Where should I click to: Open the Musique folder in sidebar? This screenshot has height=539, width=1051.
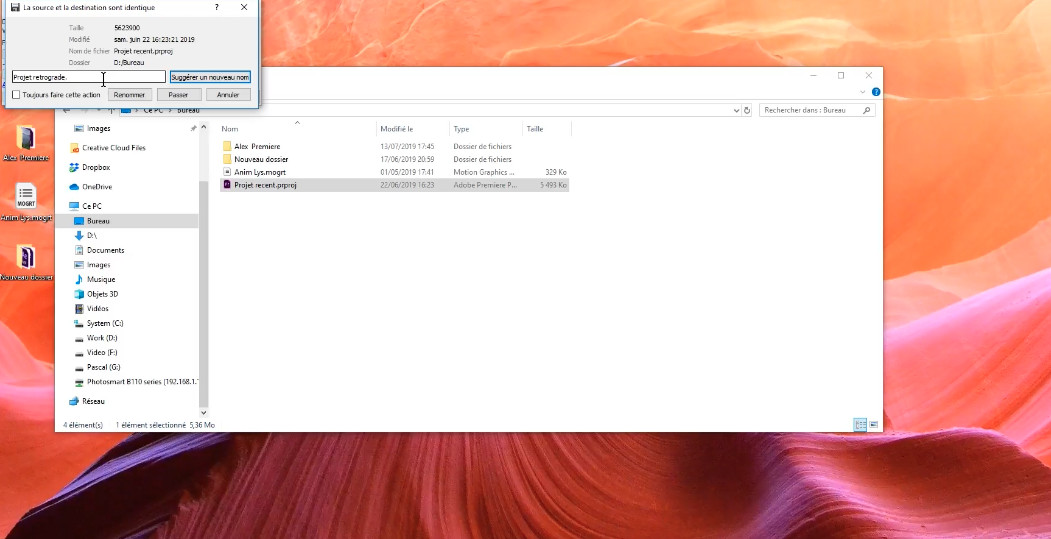[95, 279]
